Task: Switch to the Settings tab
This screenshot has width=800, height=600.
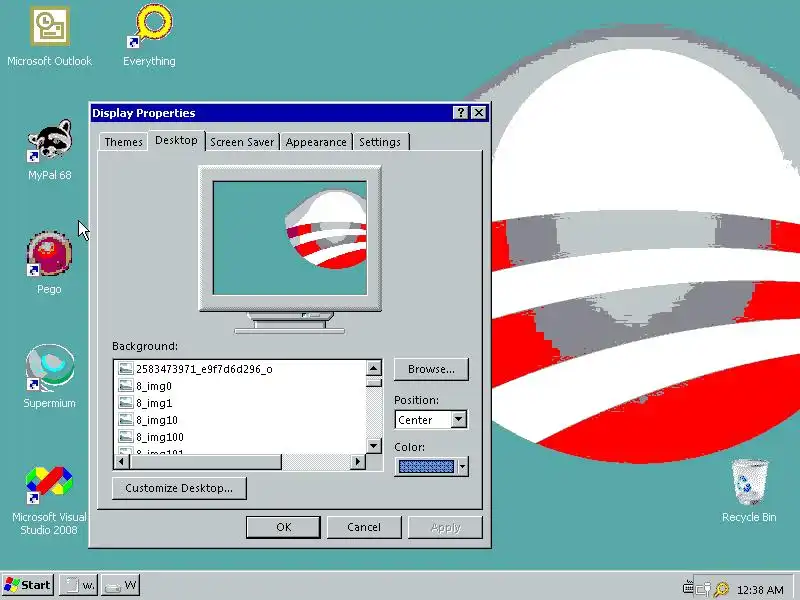Action: 380,142
